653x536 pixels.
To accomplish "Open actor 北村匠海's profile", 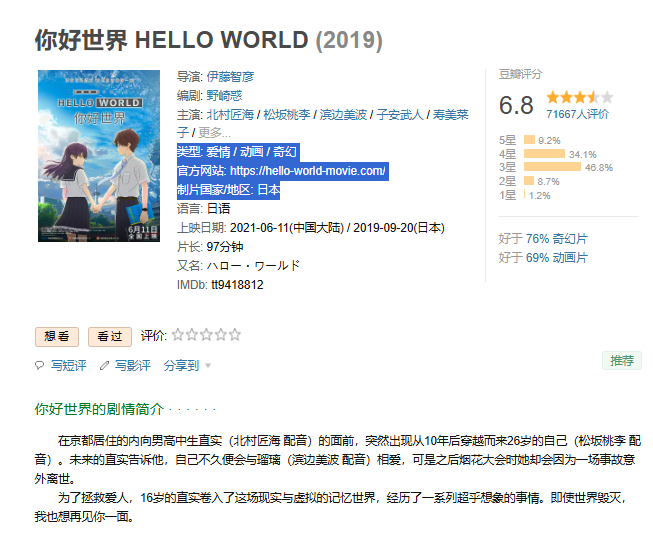I will (230, 115).
